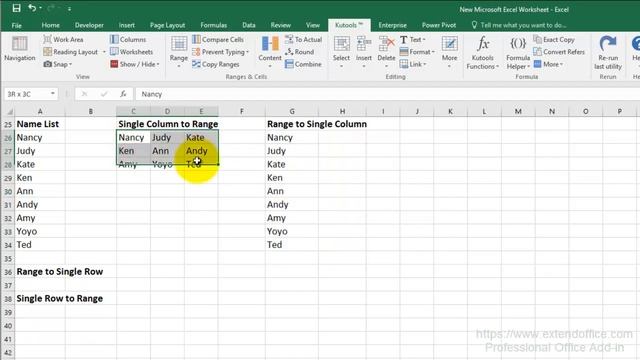The image size is (640, 360).
Task: Open the File tab
Action: 17,25
